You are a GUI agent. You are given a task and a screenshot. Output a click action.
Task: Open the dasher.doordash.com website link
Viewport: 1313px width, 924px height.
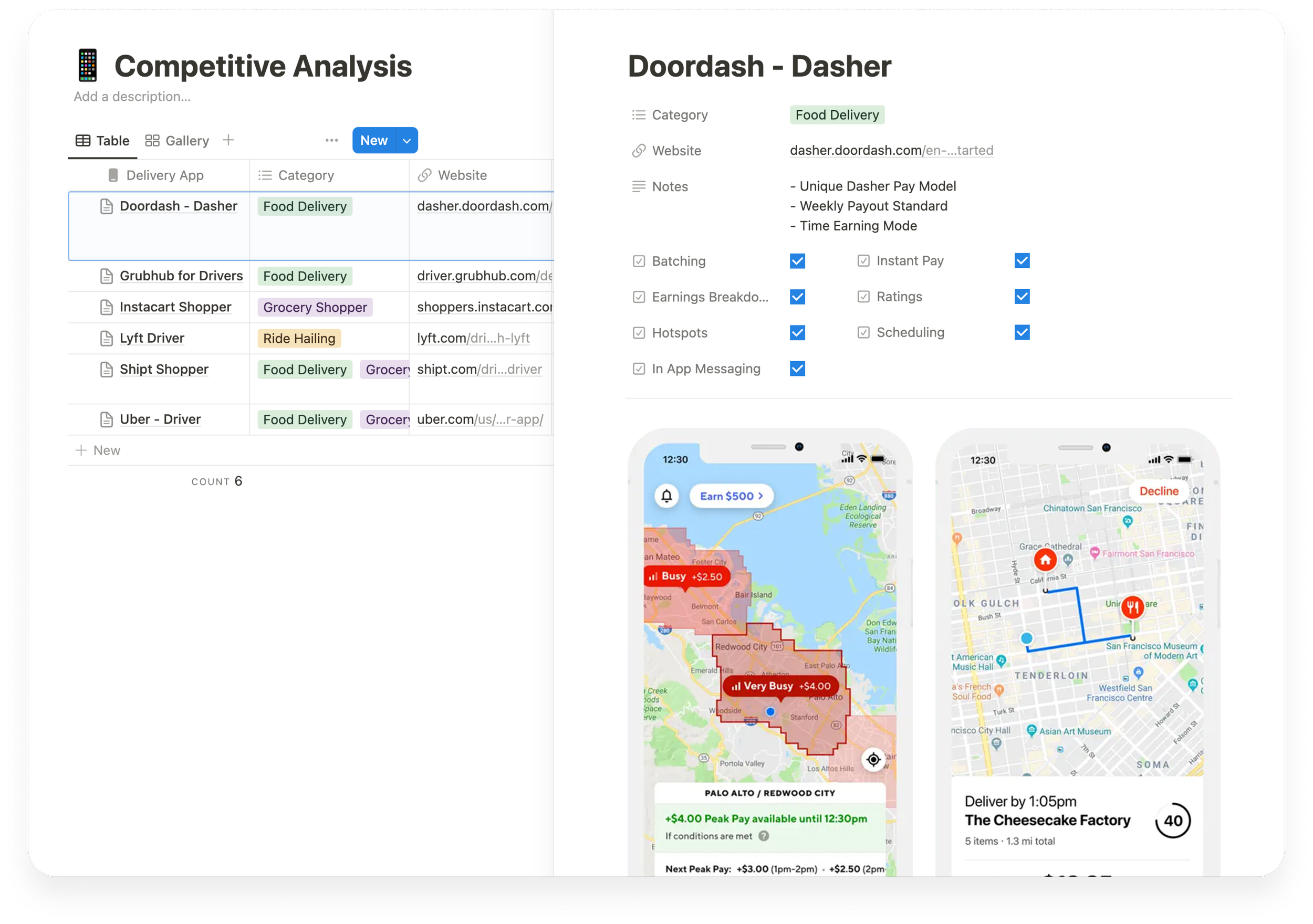tap(891, 150)
